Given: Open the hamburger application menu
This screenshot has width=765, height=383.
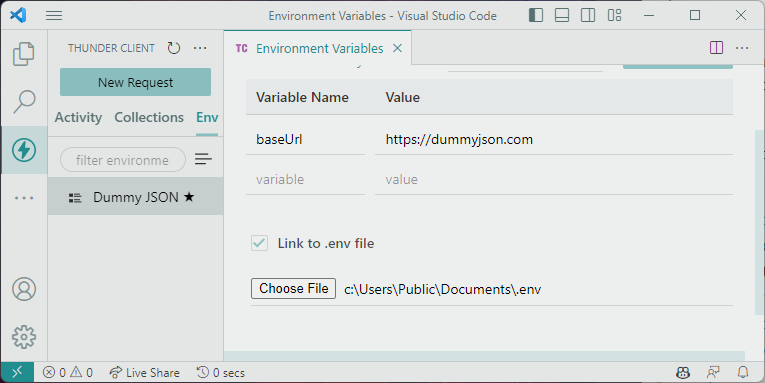Looking at the screenshot, I should coord(54,16).
